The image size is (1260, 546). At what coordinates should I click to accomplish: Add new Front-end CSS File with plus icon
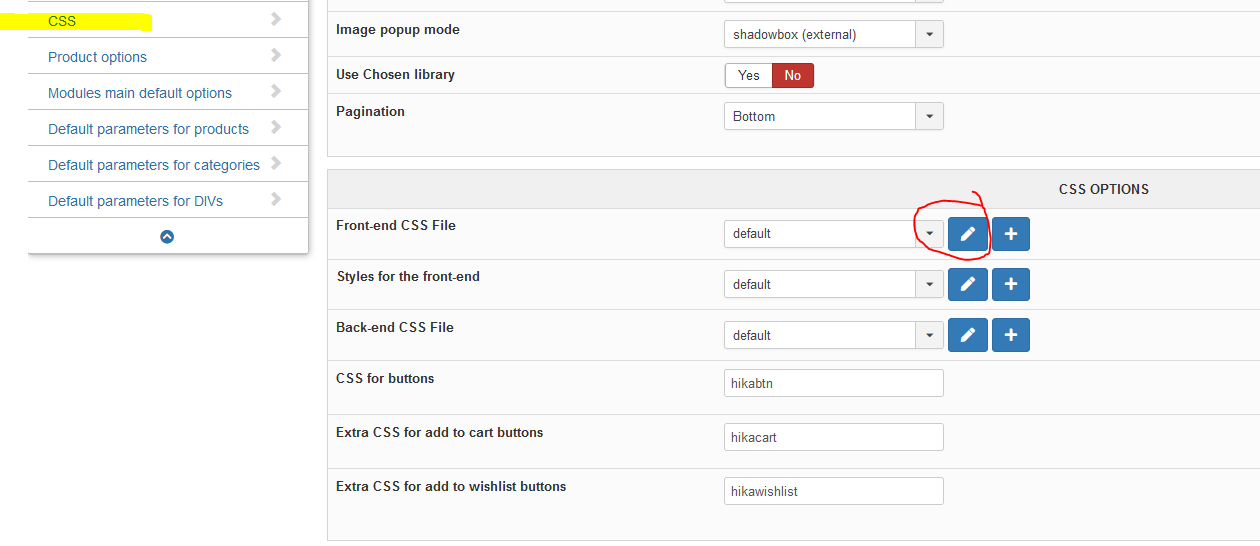(1011, 234)
